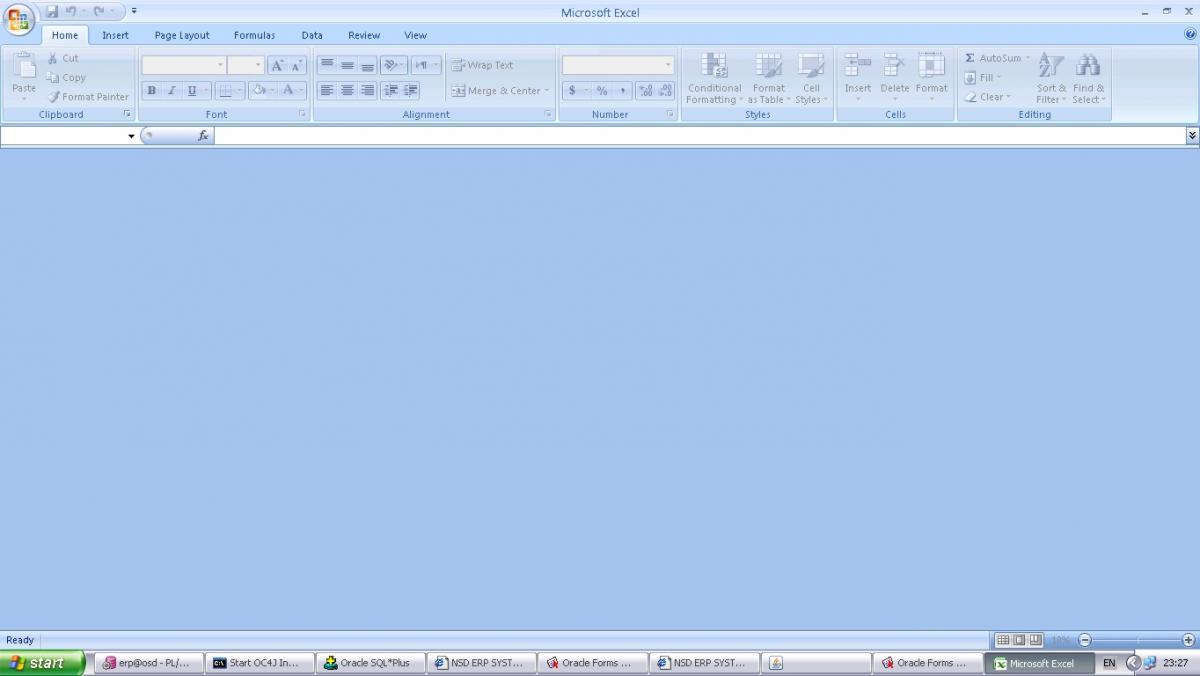Toggle Bold formatting button
The width and height of the screenshot is (1200, 676).
tap(151, 91)
